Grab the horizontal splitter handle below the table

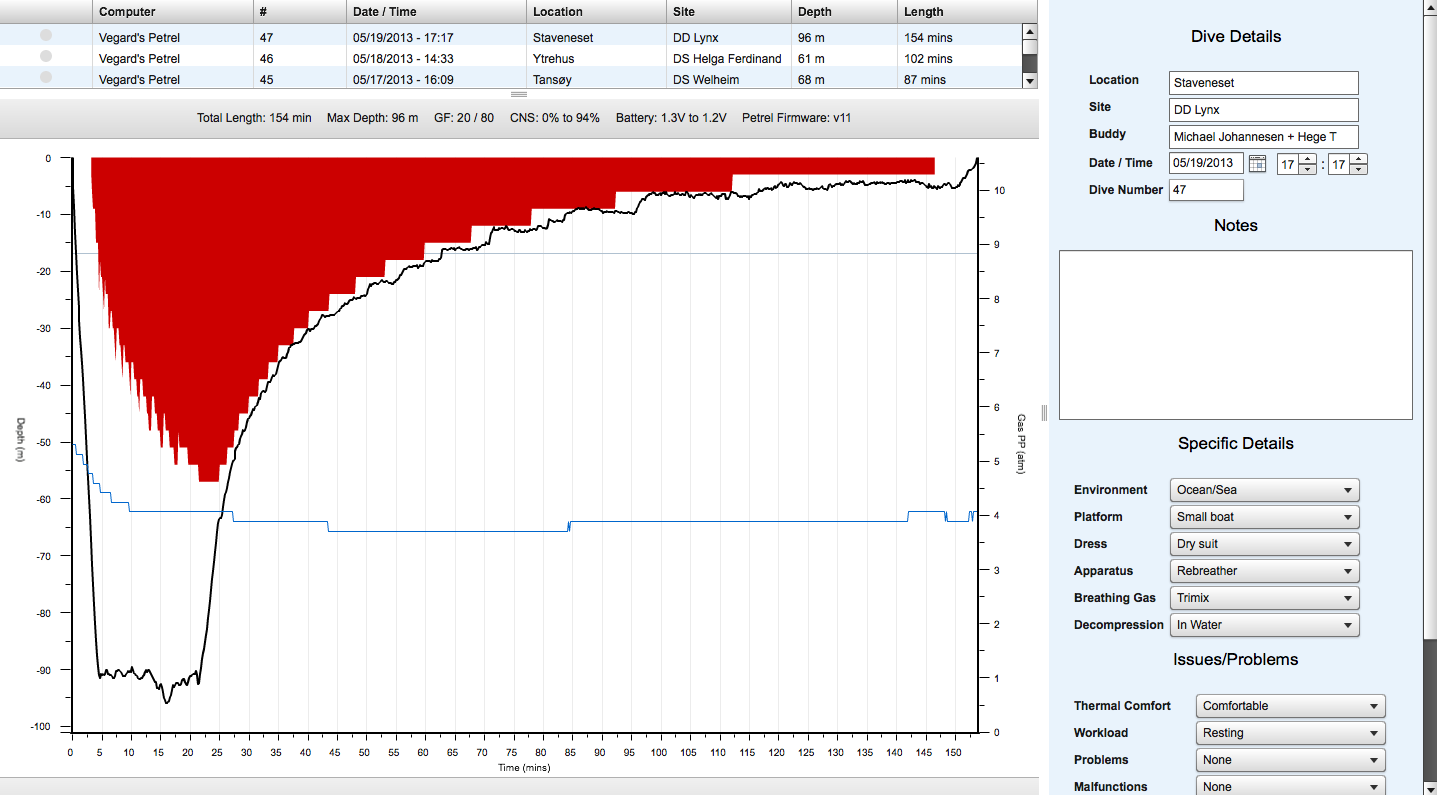(518, 94)
